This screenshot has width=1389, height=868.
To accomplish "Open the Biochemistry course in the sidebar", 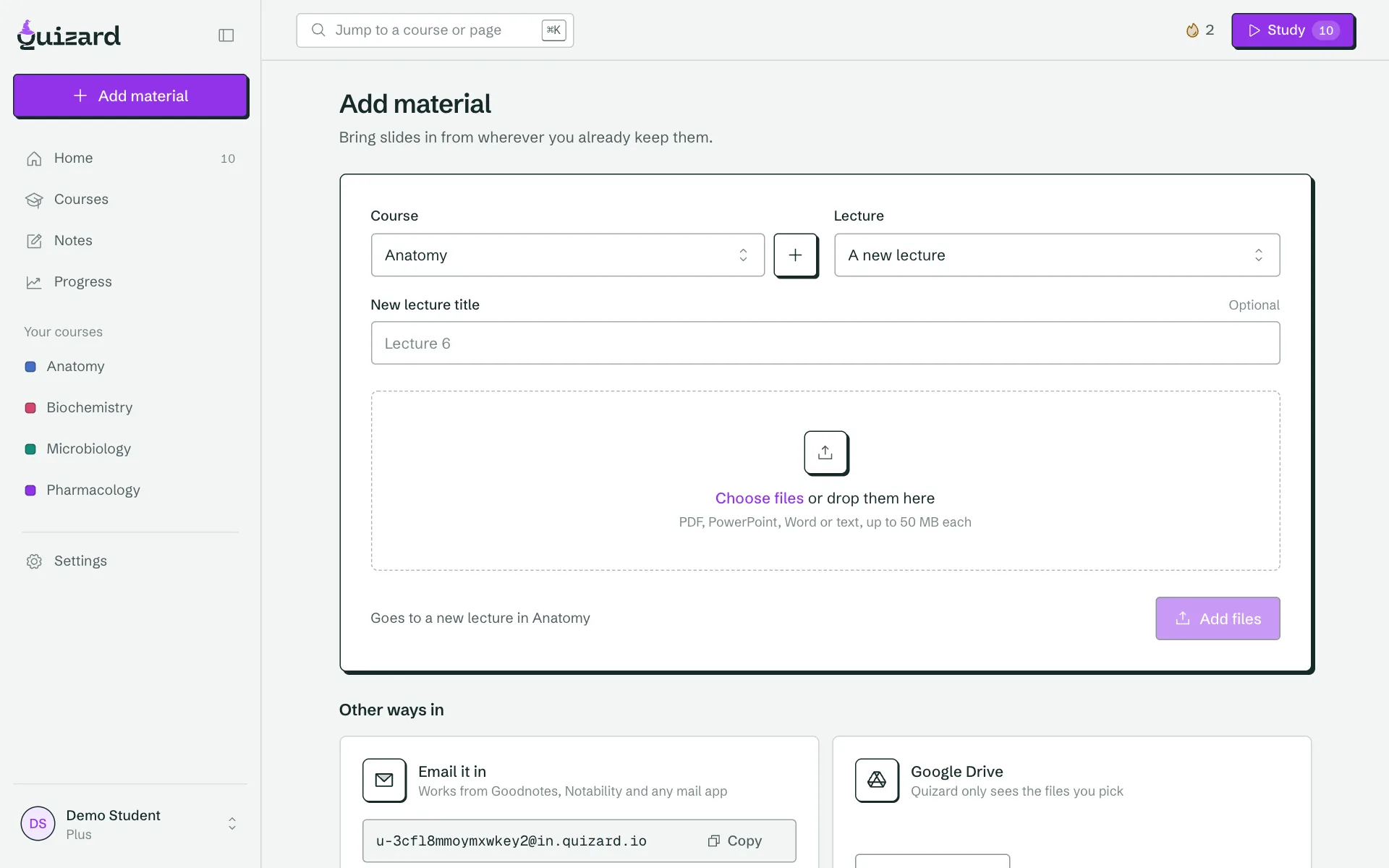I will tap(130, 408).
